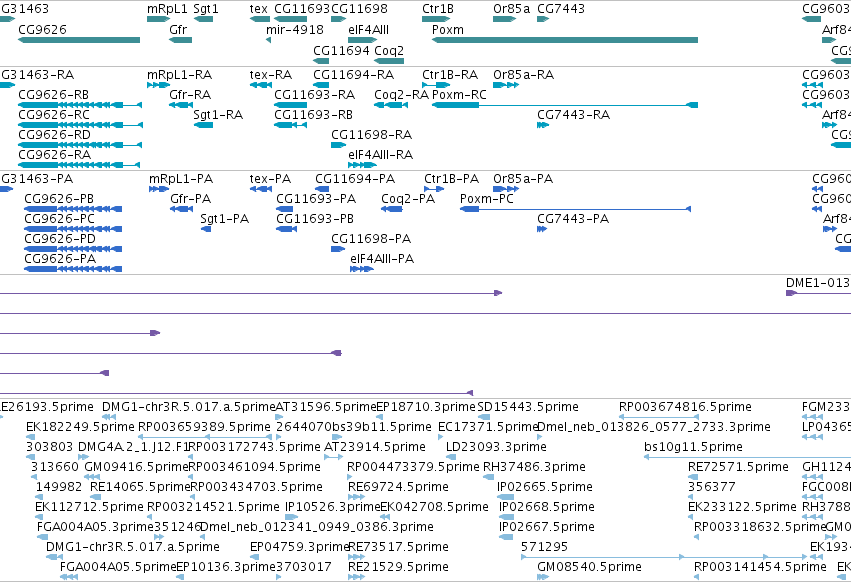
Task: Select the EK233122.5prime EST label
Action: point(742,507)
